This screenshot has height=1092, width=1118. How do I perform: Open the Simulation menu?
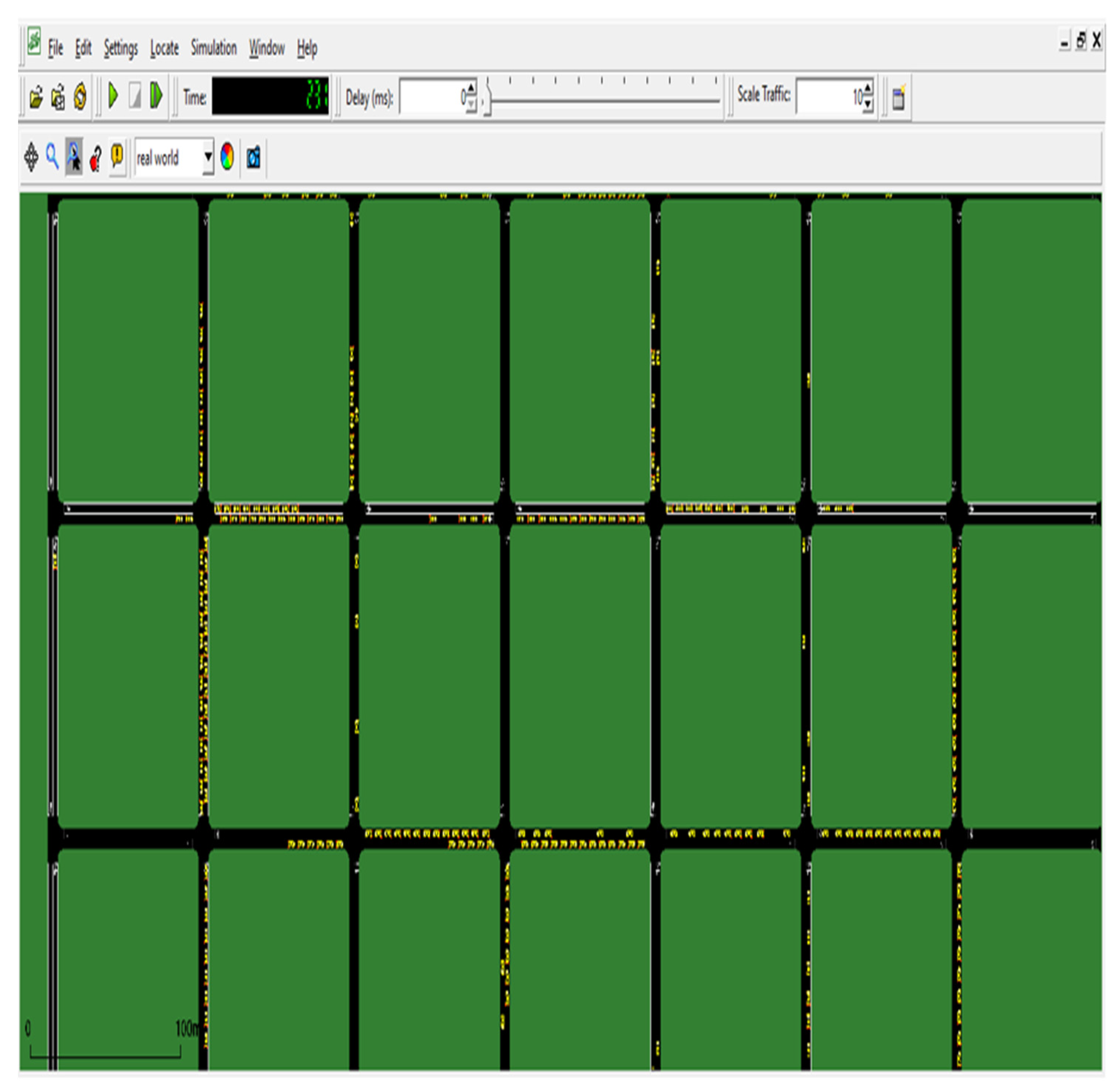click(213, 48)
